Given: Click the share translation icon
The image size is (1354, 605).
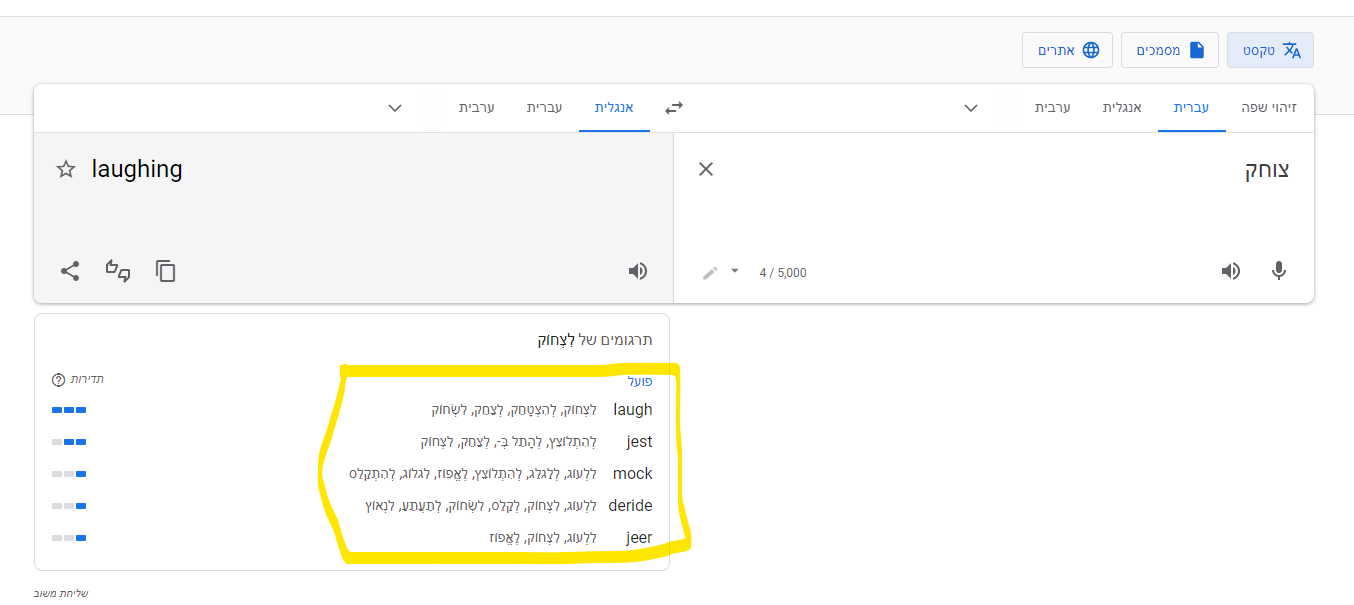Looking at the screenshot, I should (70, 271).
